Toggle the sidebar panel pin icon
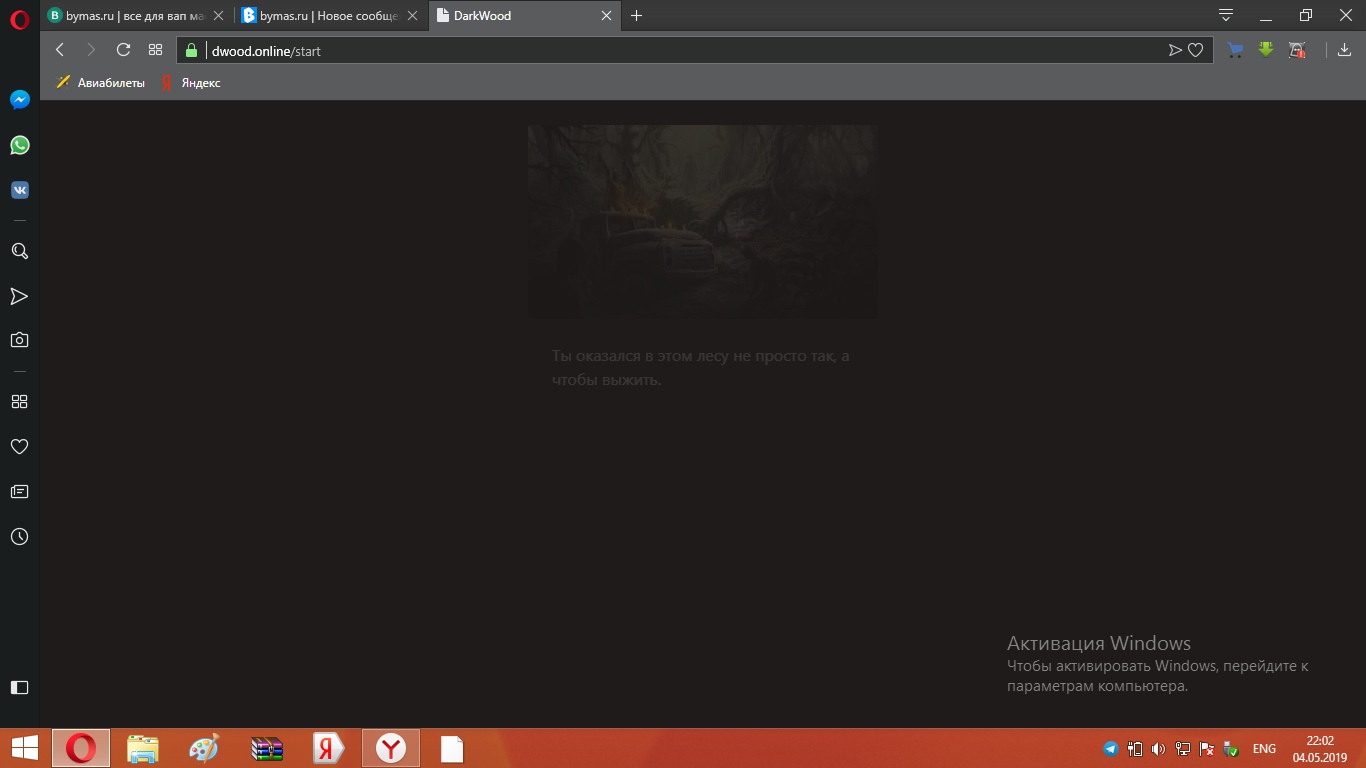 click(19, 687)
